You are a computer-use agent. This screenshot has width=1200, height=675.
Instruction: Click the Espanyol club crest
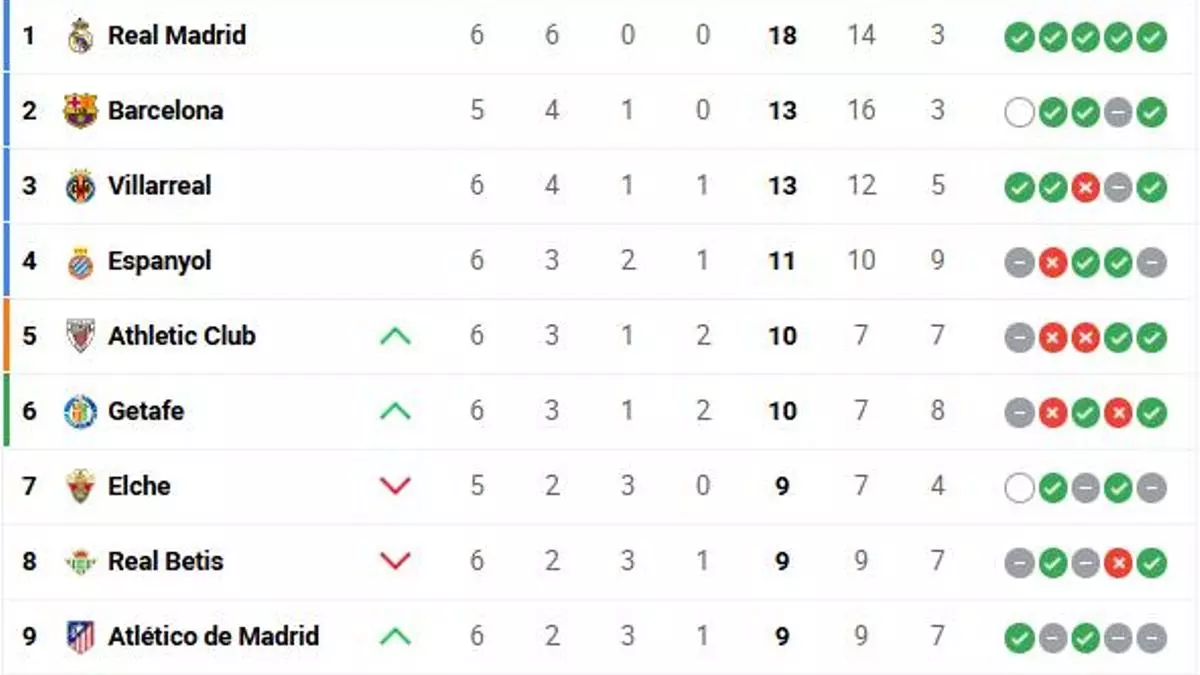(80, 260)
